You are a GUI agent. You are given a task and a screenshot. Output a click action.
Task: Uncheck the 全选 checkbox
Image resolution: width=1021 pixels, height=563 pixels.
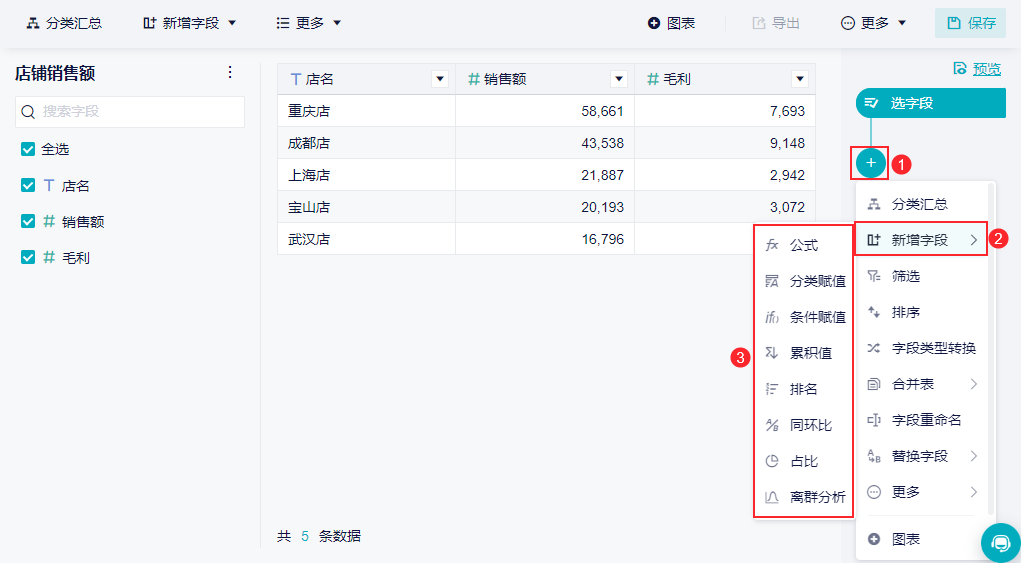pyautogui.click(x=28, y=149)
